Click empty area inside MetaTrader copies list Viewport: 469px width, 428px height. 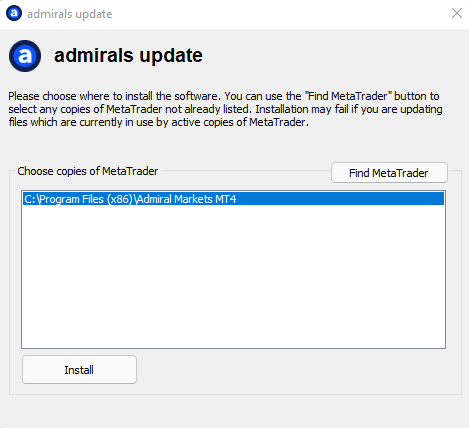pyautogui.click(x=233, y=267)
